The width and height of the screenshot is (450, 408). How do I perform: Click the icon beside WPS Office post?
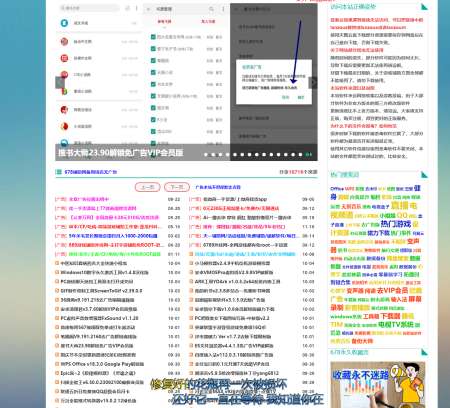(x=57, y=364)
